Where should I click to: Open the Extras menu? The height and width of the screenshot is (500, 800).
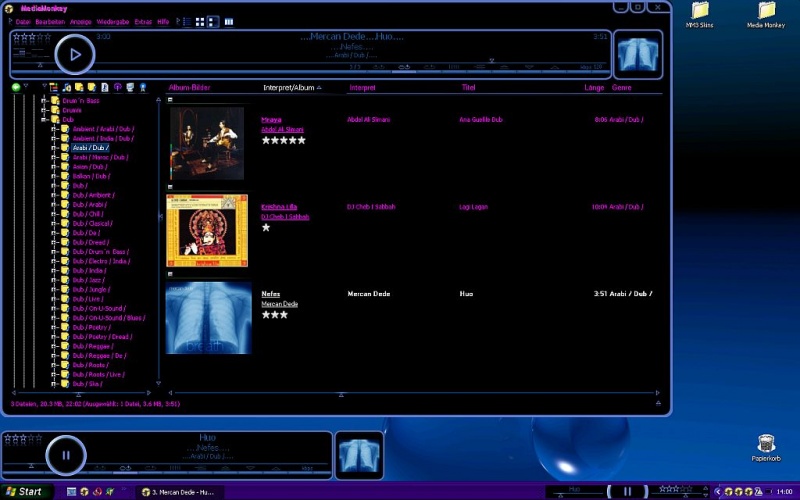[x=143, y=22]
